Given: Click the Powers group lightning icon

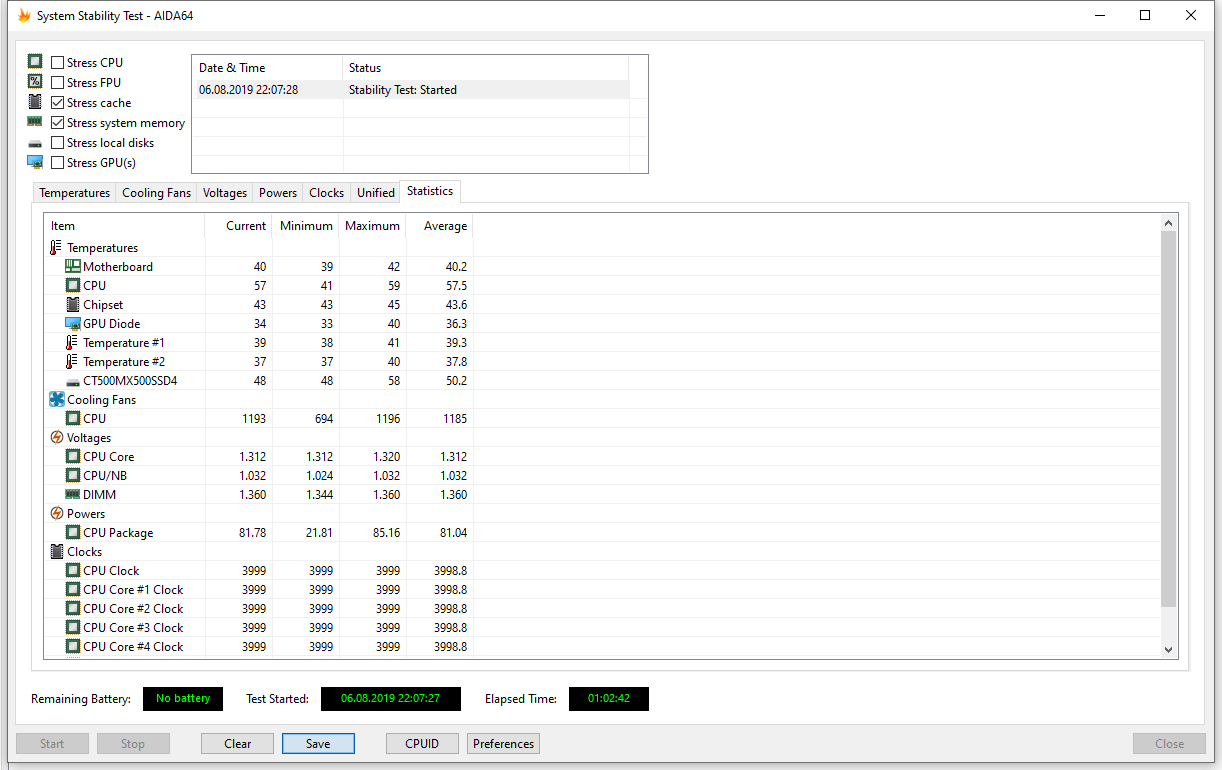Looking at the screenshot, I should 56,513.
